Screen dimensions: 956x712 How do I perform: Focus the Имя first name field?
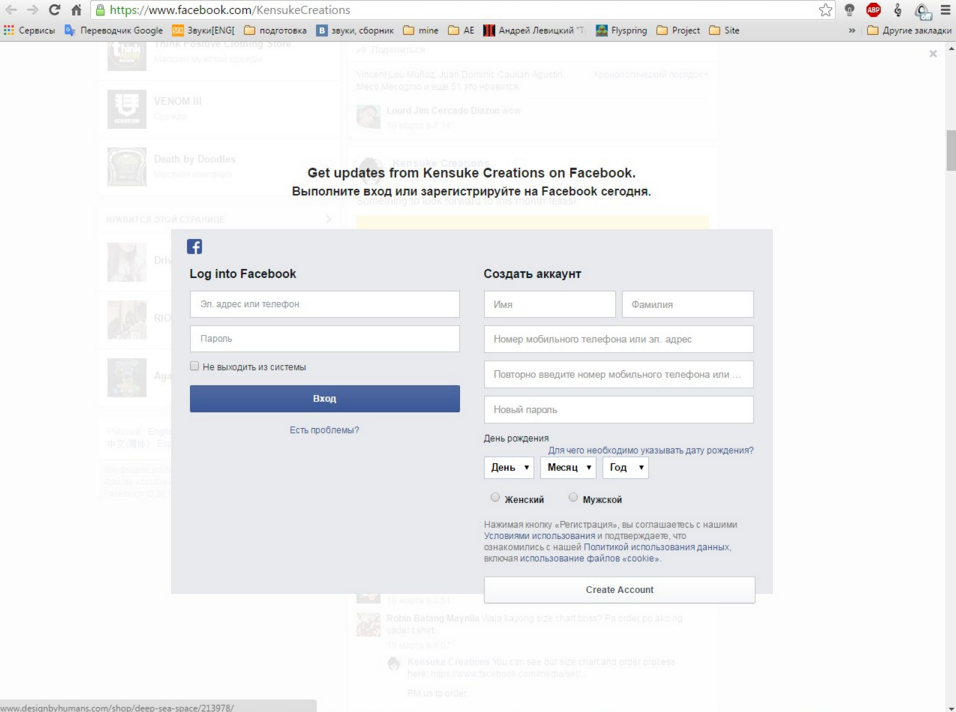549,304
